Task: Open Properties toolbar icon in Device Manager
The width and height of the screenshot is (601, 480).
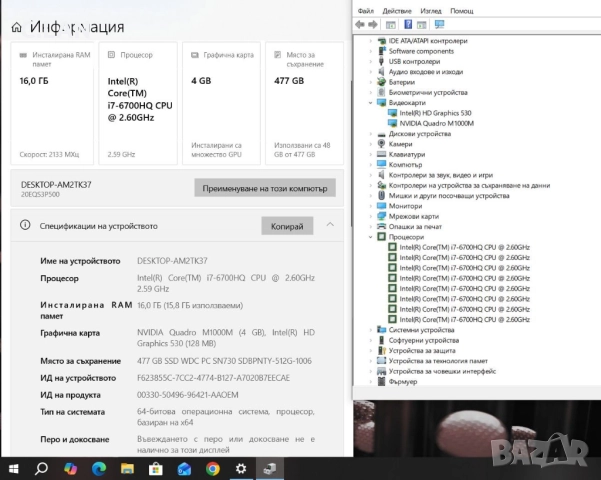Action: click(391, 25)
